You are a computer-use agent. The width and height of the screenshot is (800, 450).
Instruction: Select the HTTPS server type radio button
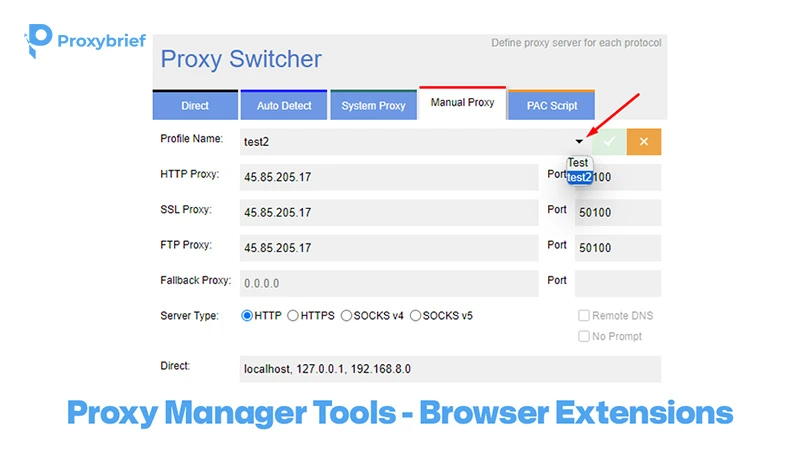293,316
